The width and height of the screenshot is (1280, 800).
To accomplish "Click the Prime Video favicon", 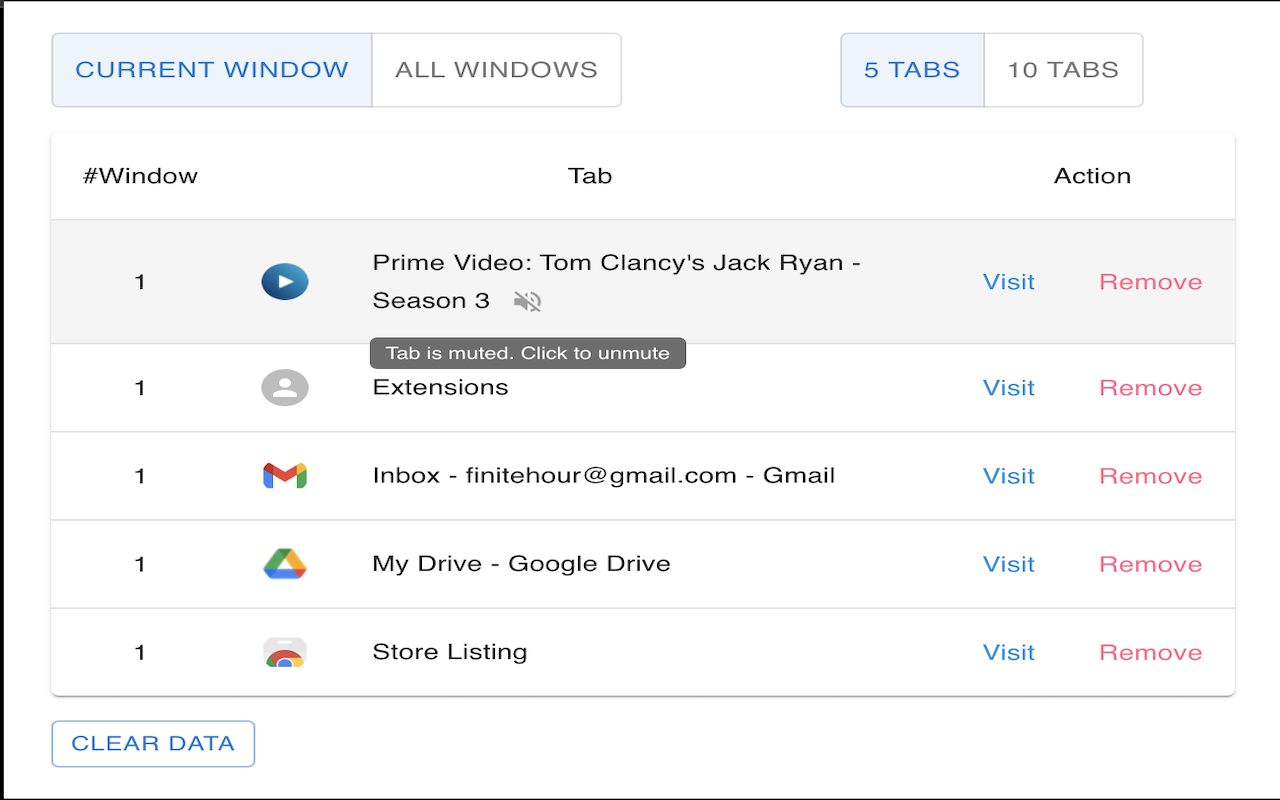I will point(285,281).
